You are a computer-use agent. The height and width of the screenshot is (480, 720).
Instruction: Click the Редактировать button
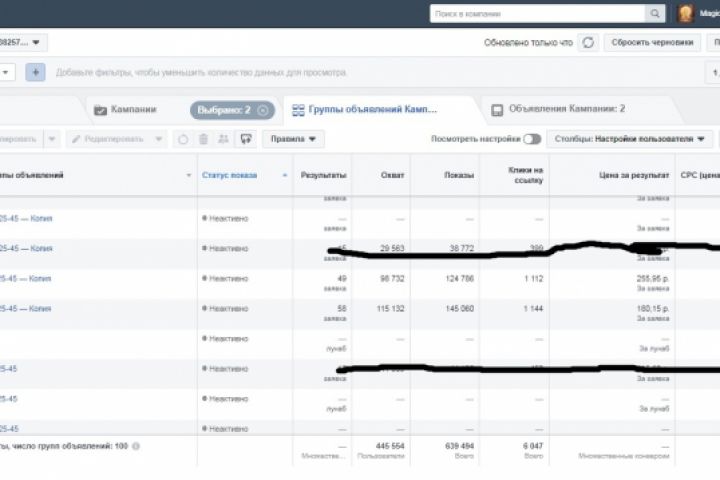108,139
